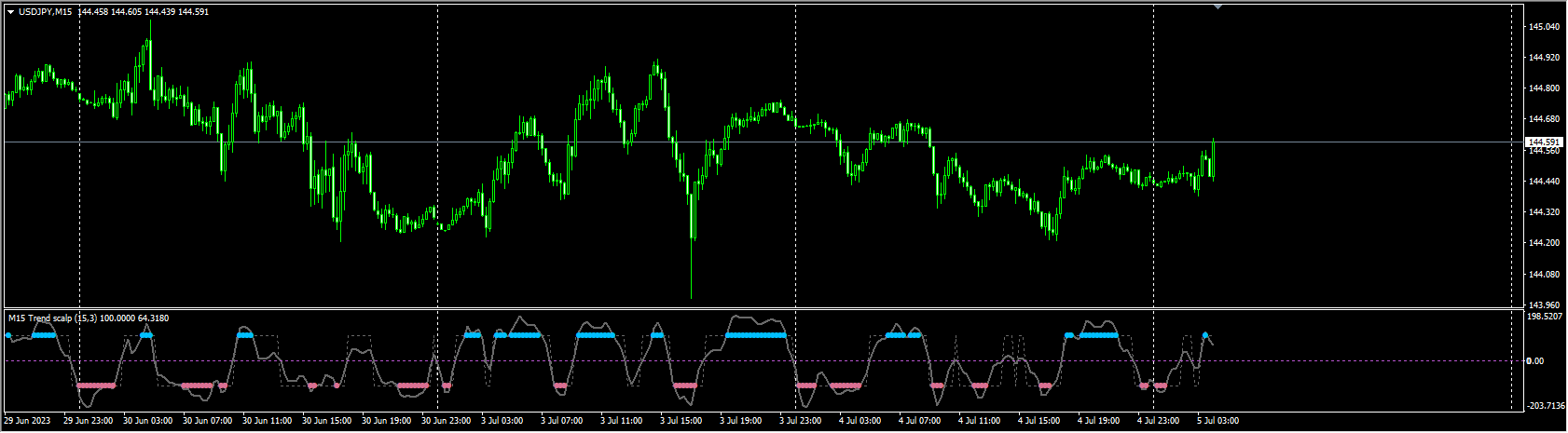This screenshot has width=1568, height=433.
Task: Click the 30 Jun 15:00 time label
Action: pos(327,421)
